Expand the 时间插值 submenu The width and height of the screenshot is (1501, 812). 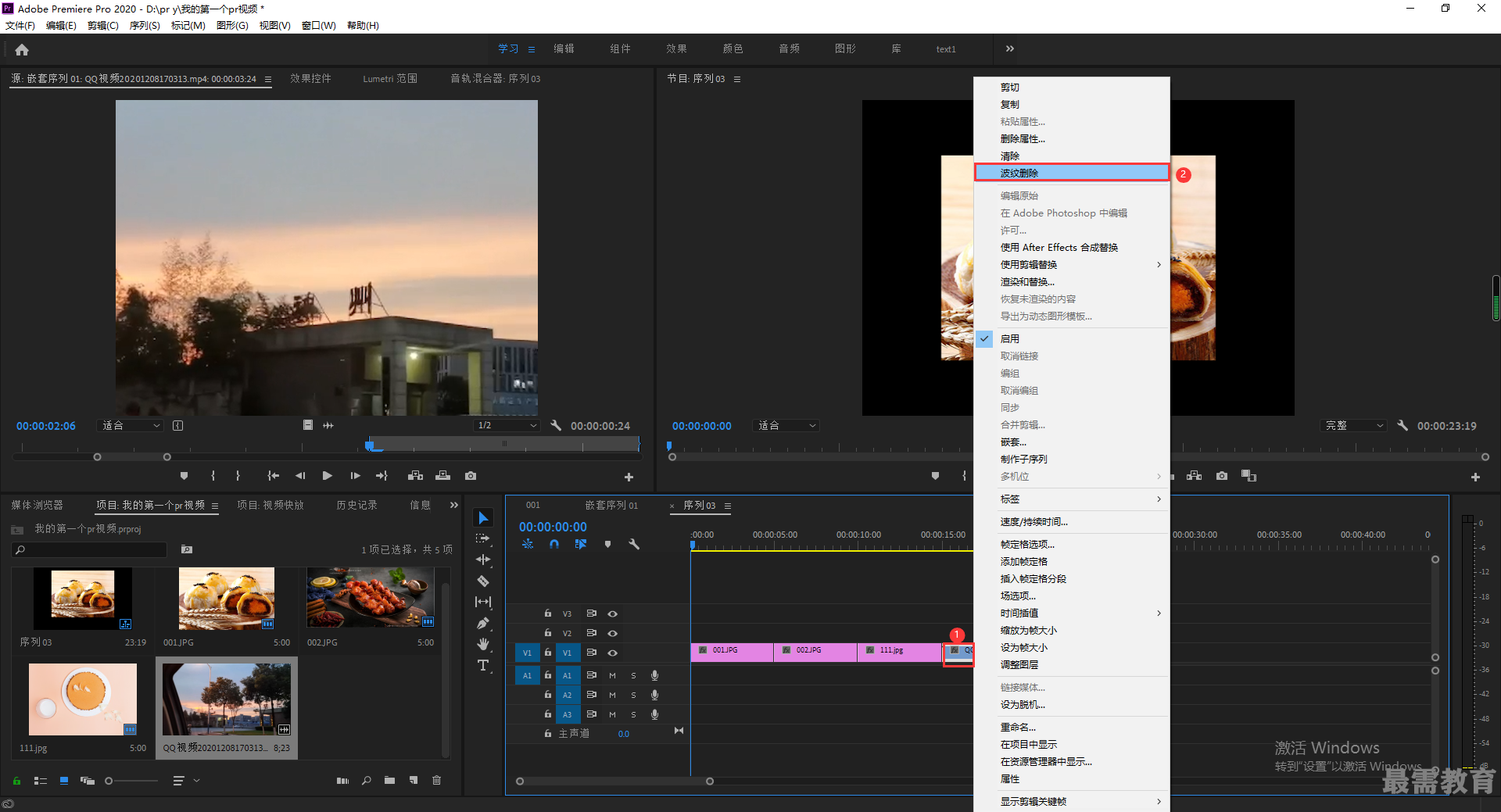[1072, 613]
